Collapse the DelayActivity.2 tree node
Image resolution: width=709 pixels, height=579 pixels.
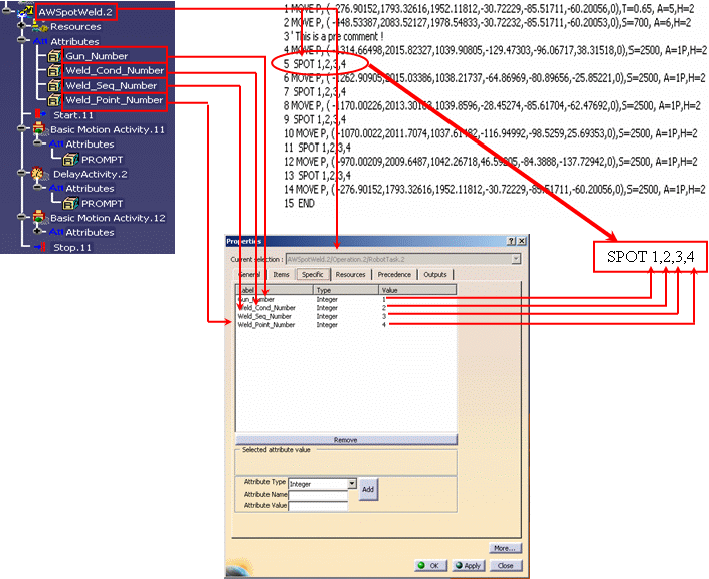(x=22, y=174)
